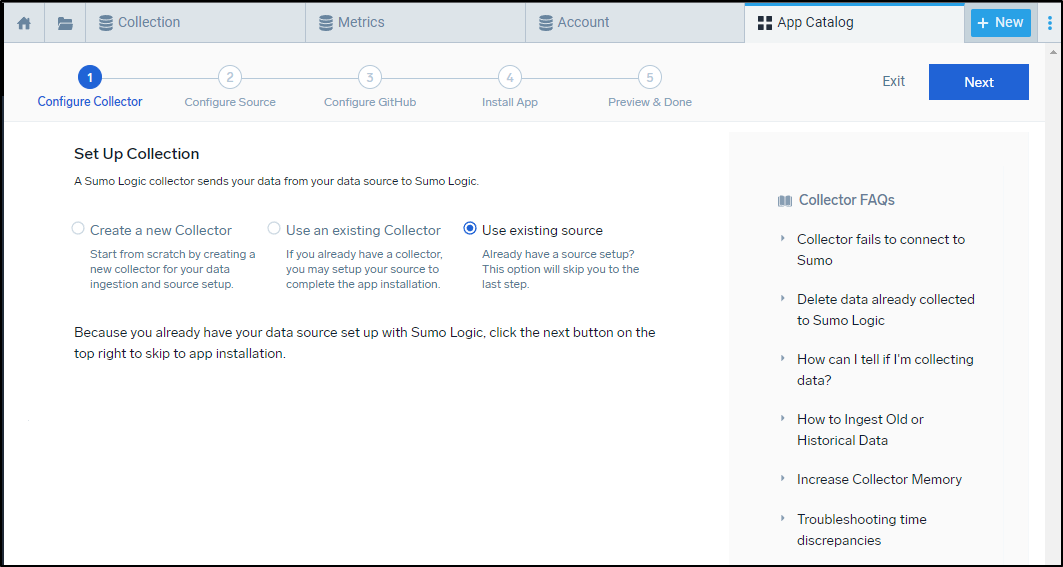Select Use existing source radio button
The width and height of the screenshot is (1063, 567).
coord(470,229)
